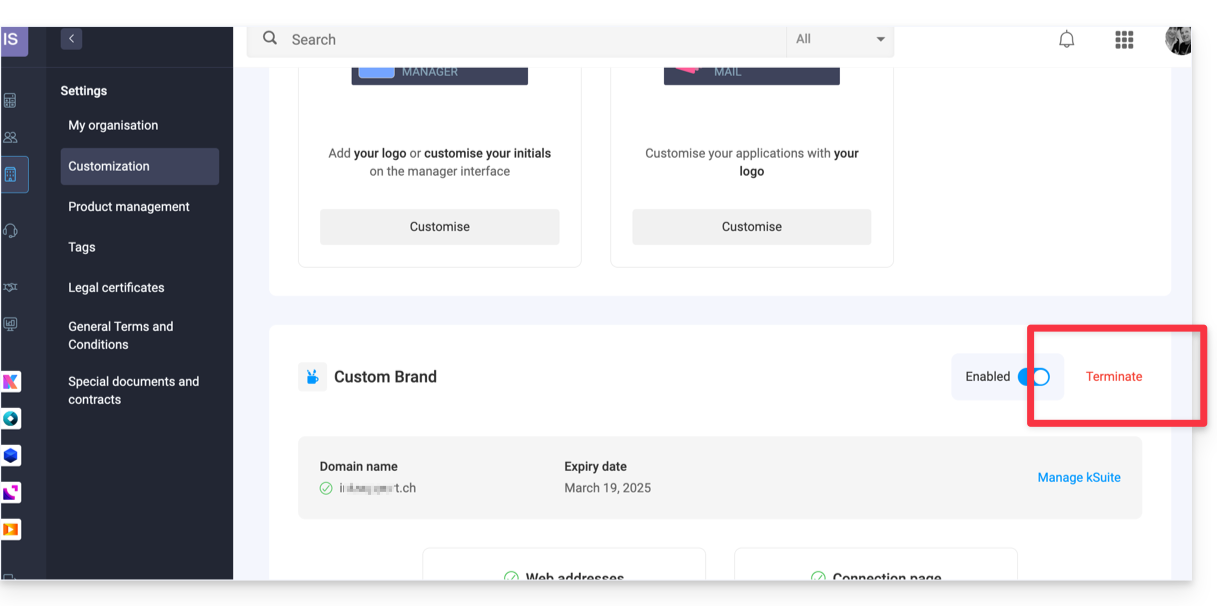Open the users icon in the sidebar
Screen dimensions: 1217x606
tap(11, 138)
